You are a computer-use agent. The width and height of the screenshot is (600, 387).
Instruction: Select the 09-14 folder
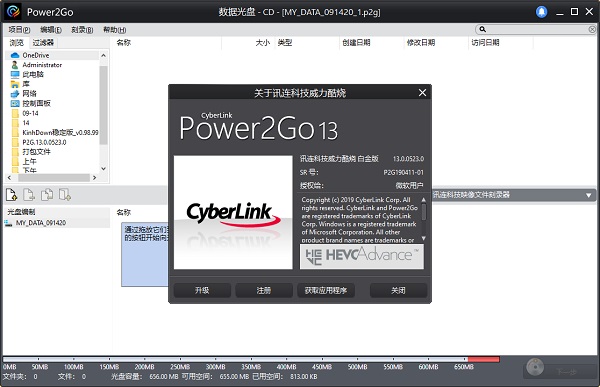30,113
